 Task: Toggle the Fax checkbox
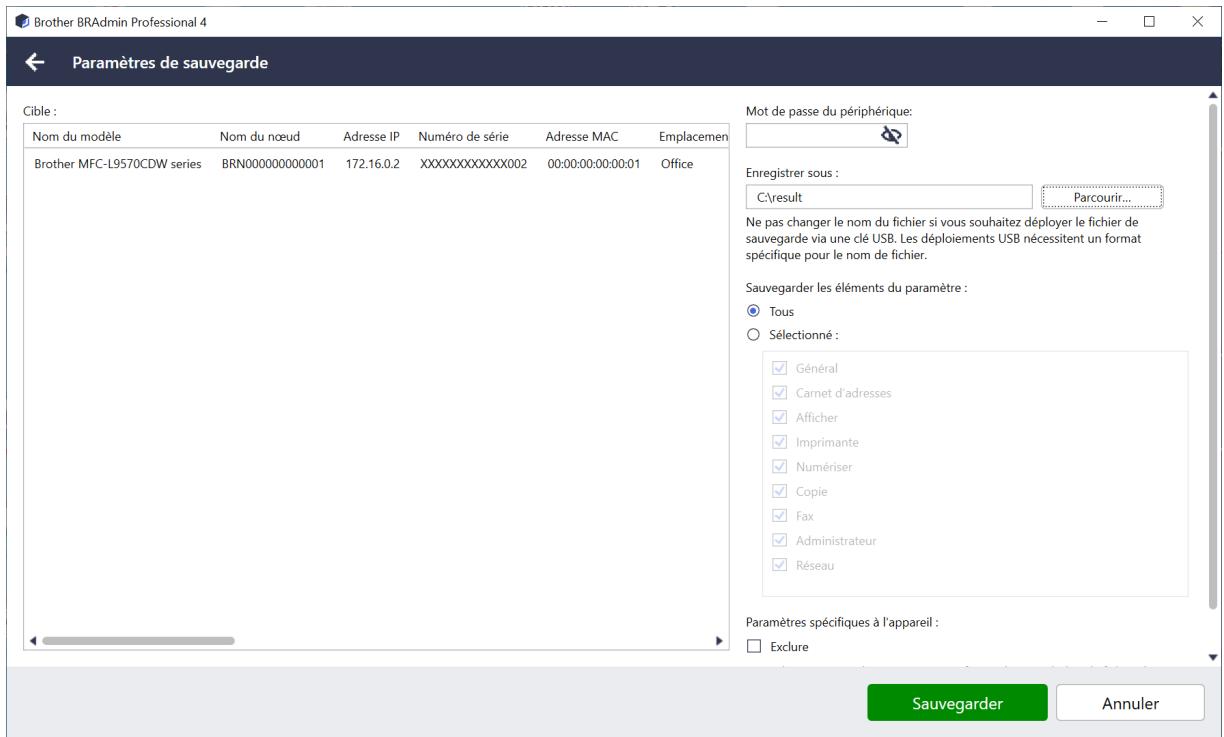tap(781, 516)
